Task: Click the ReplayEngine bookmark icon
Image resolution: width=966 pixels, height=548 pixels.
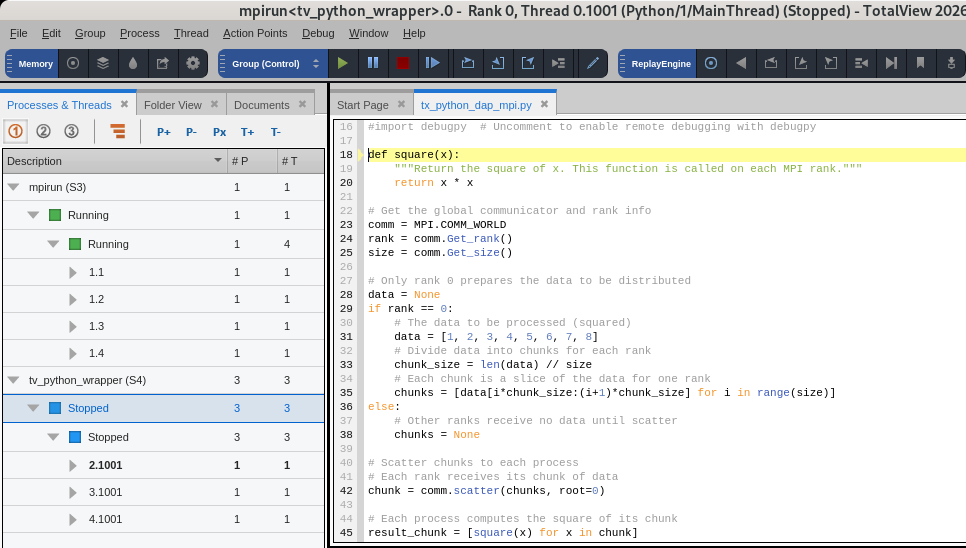Action: tap(920, 63)
